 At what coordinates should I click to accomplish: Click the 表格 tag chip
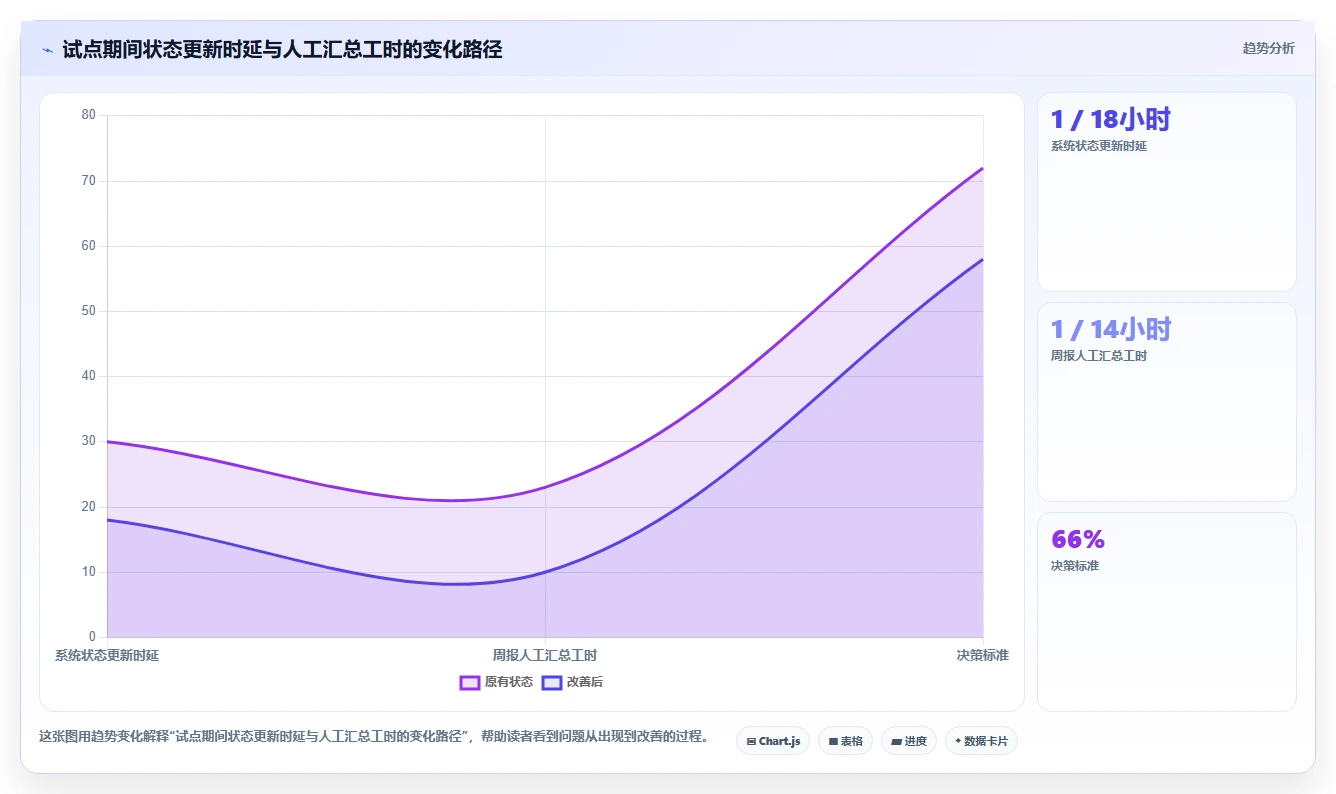coord(845,741)
